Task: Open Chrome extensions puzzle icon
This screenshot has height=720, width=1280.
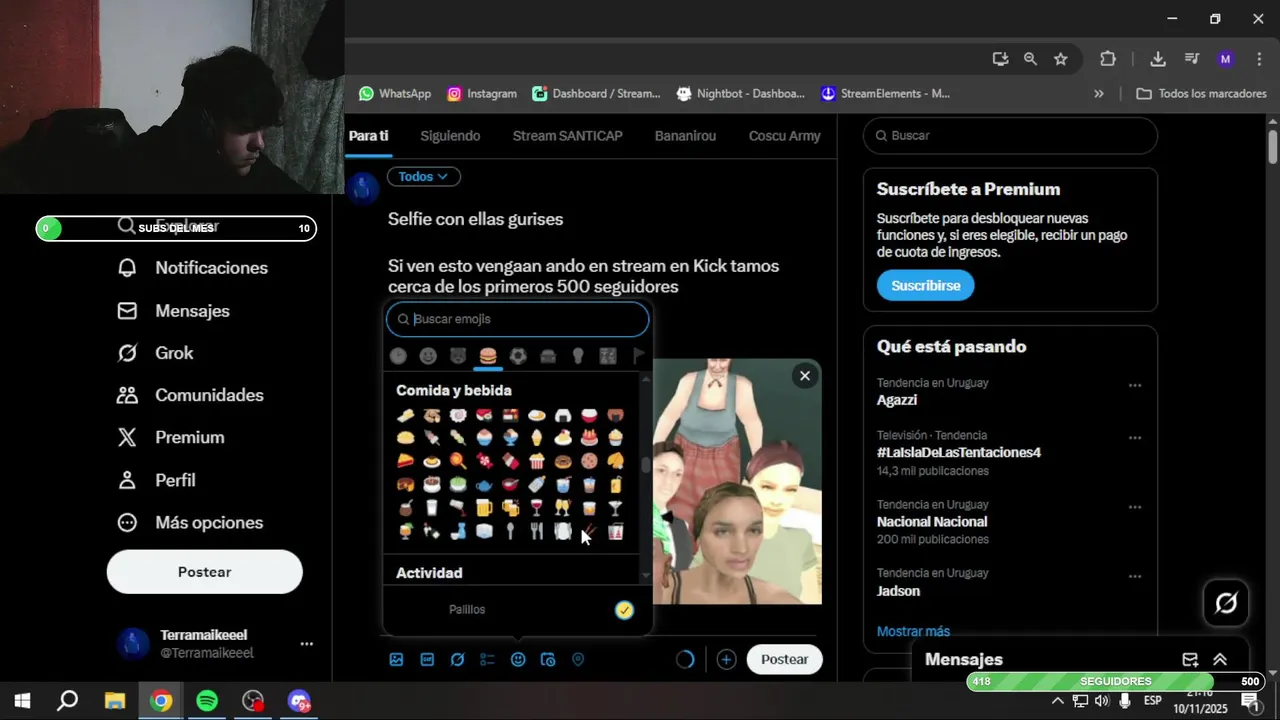Action: 1108,59
